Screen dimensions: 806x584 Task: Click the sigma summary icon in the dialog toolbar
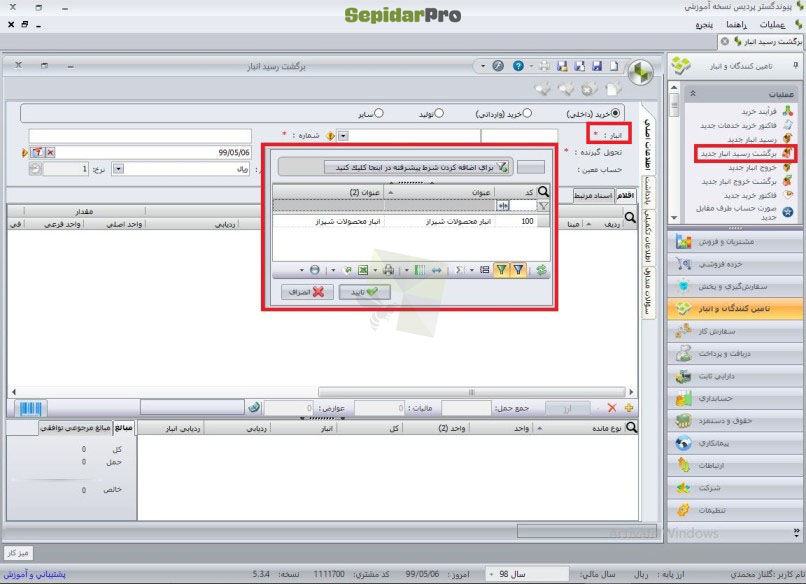[460, 270]
